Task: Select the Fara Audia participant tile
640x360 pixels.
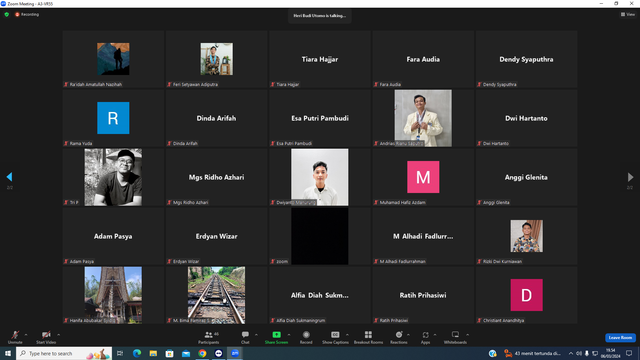Action: click(x=423, y=59)
